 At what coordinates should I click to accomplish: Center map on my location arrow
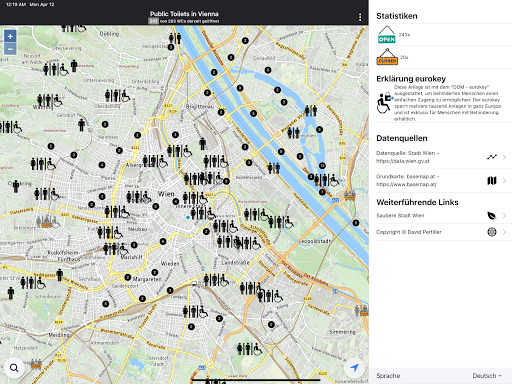[x=354, y=368]
